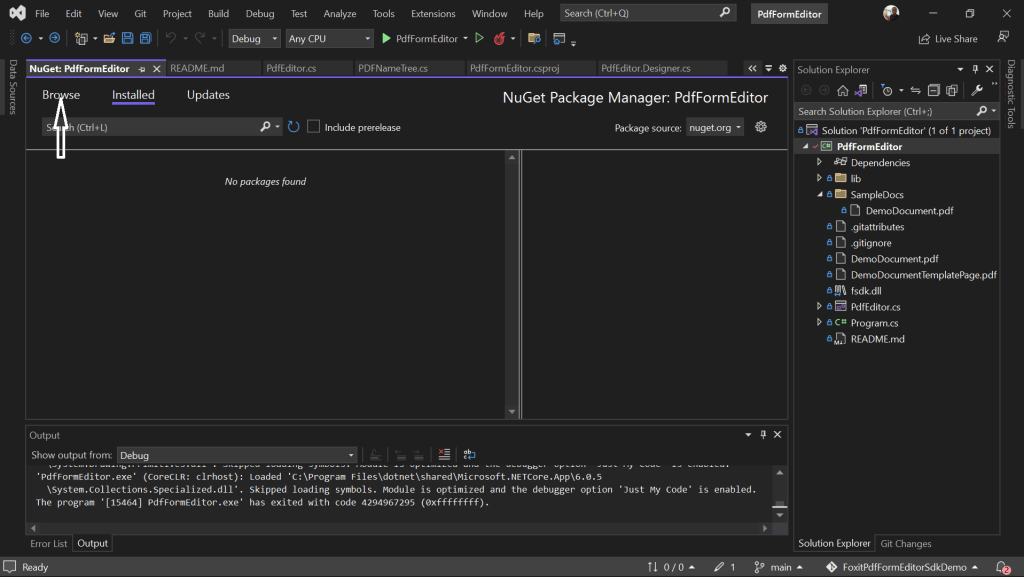Enable Include prerelease checkbox
This screenshot has width=1024, height=577.
pos(313,127)
